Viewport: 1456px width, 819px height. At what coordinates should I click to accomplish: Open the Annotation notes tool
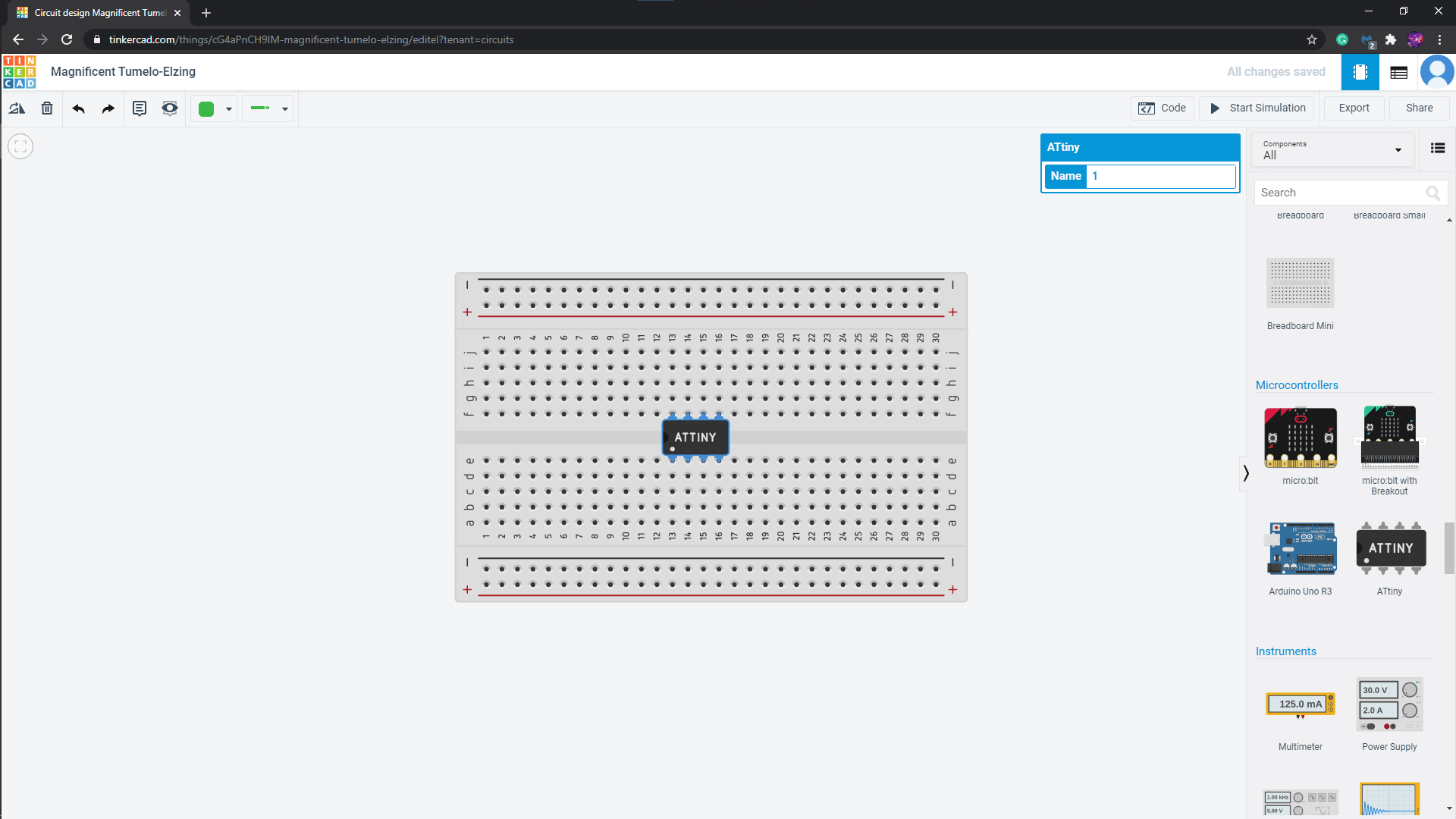[x=139, y=108]
